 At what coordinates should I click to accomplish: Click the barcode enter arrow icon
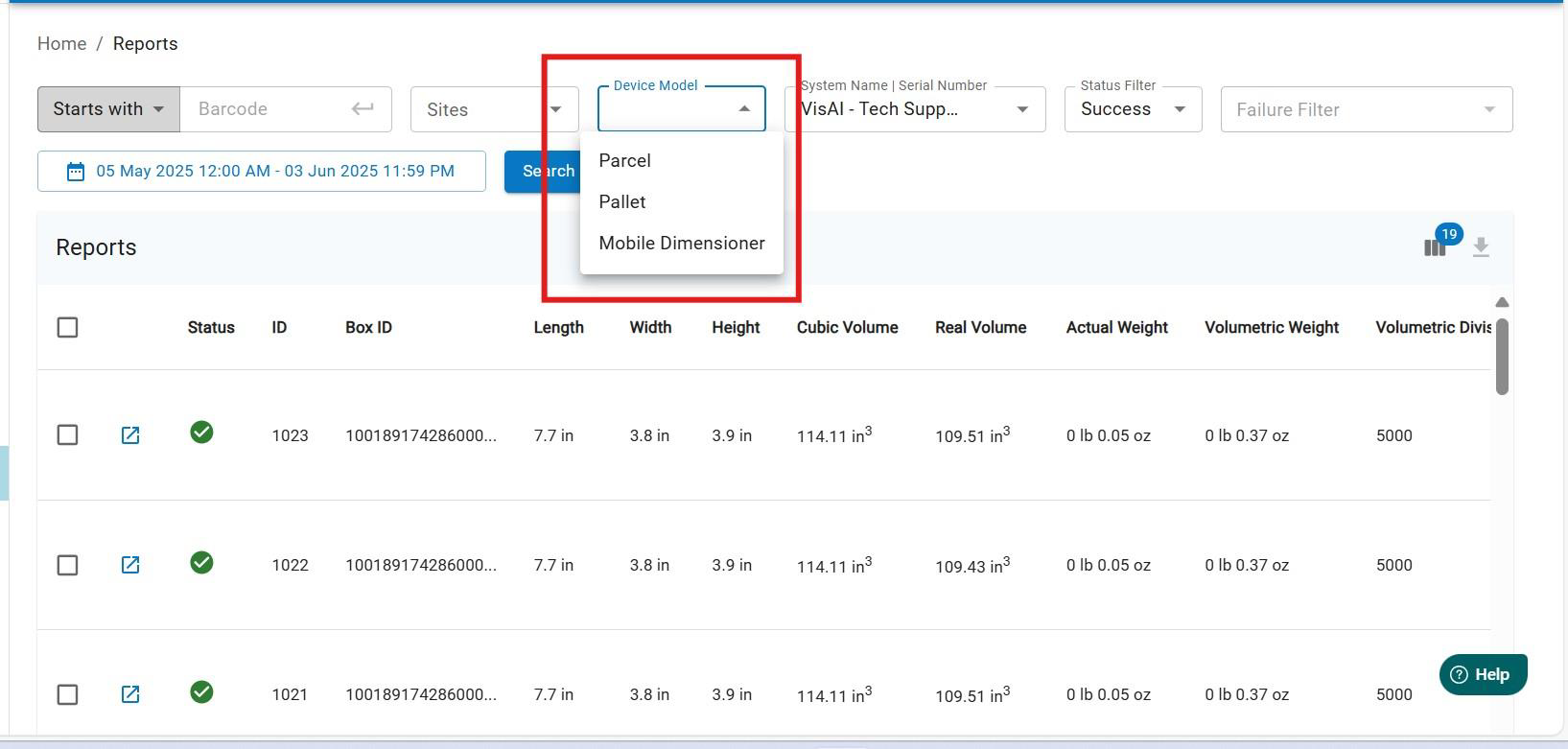coord(363,109)
